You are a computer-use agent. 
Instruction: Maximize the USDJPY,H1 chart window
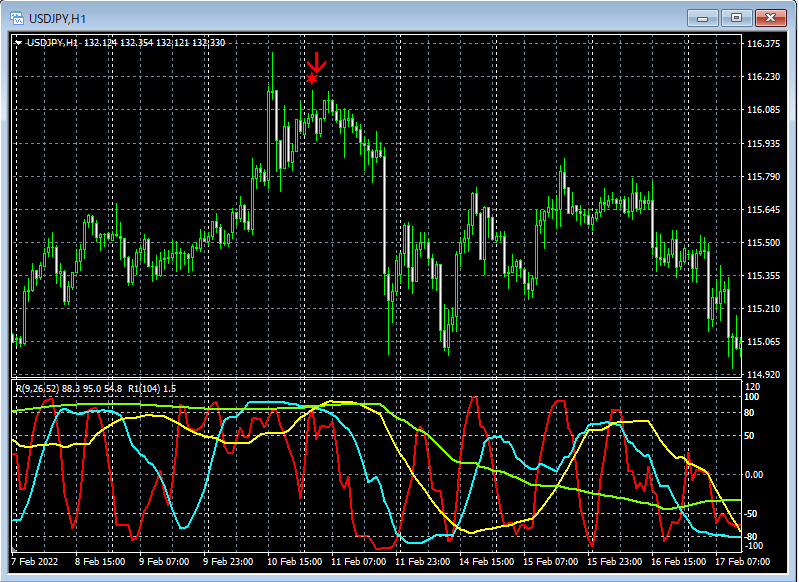[736, 18]
